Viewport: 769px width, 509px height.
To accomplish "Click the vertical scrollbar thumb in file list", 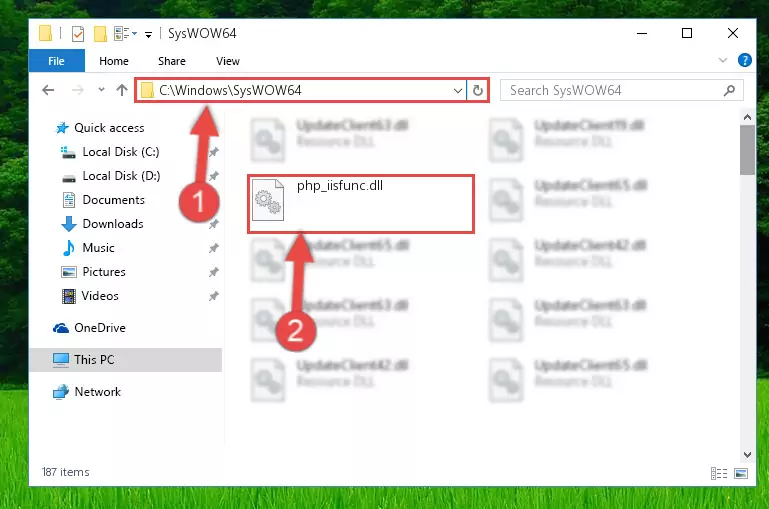I will click(747, 150).
